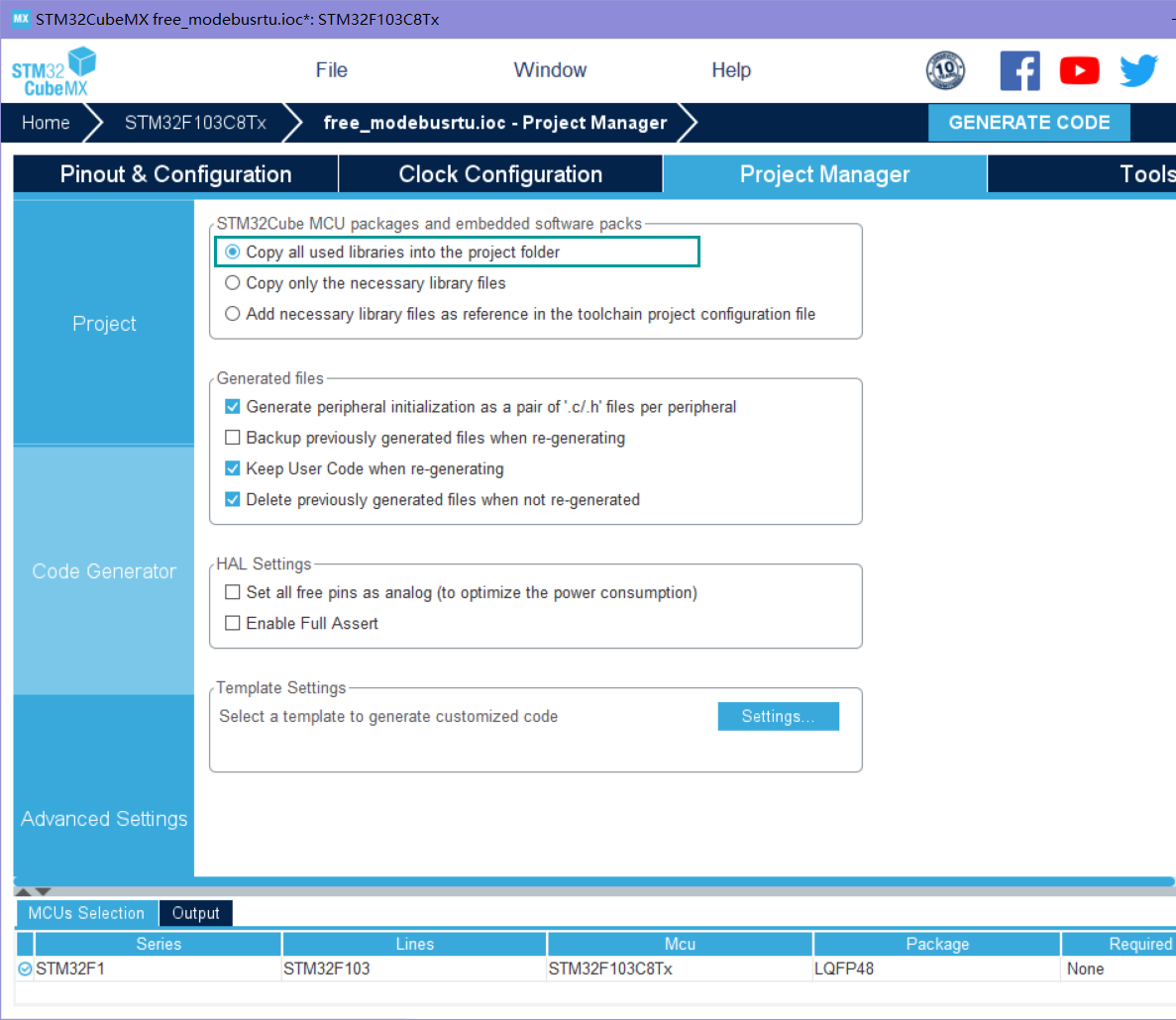Viewport: 1176px width, 1020px height.
Task: Open the Project side section
Action: (103, 323)
